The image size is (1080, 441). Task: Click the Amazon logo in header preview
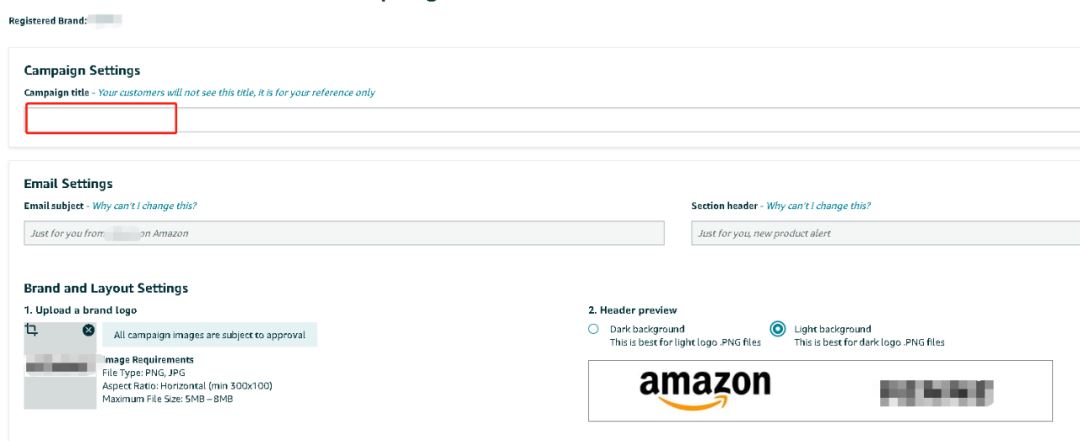point(705,389)
